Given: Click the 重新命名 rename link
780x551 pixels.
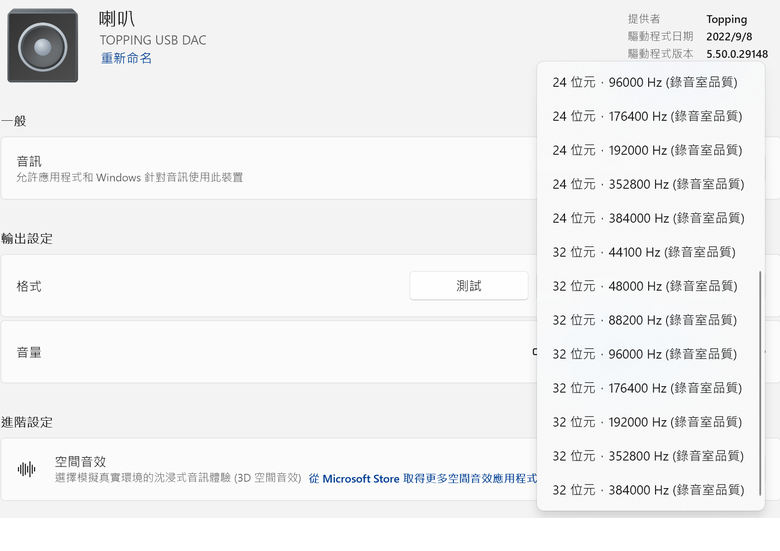Looking at the screenshot, I should tap(126, 58).
